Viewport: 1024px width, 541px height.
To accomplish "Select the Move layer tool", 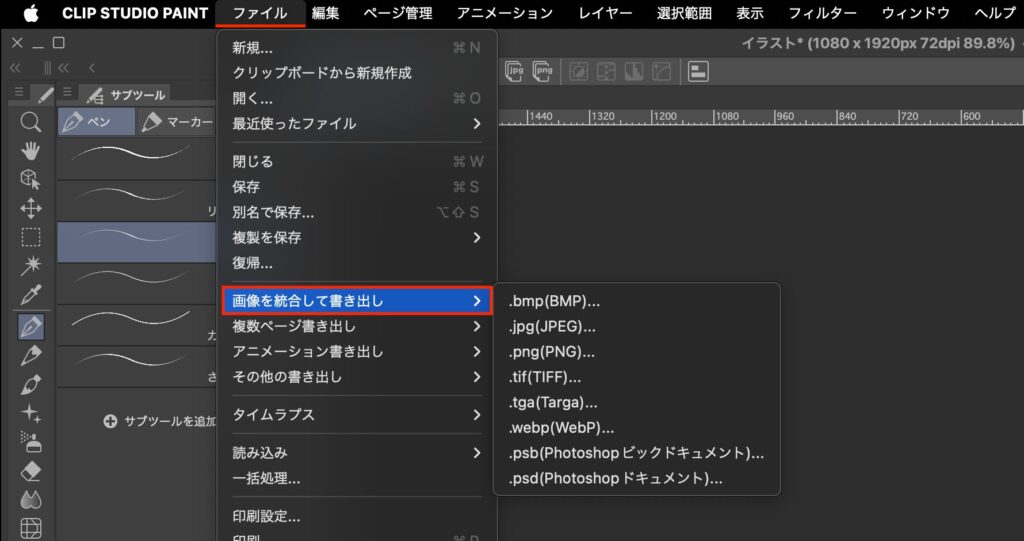I will [x=31, y=208].
